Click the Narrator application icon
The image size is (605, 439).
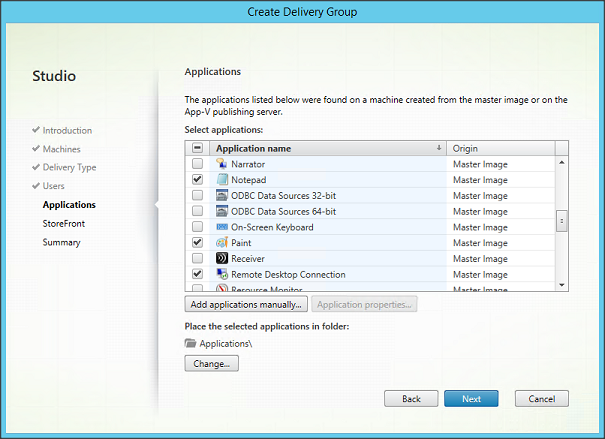coord(222,164)
